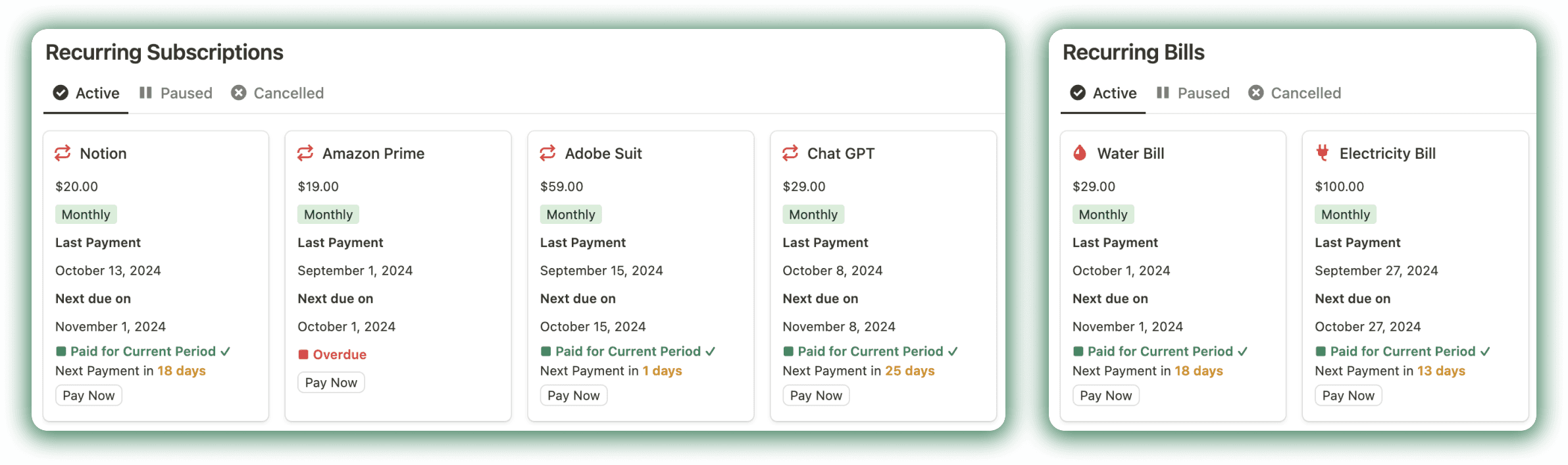Click the green paid square on Water Bill card

click(1078, 351)
